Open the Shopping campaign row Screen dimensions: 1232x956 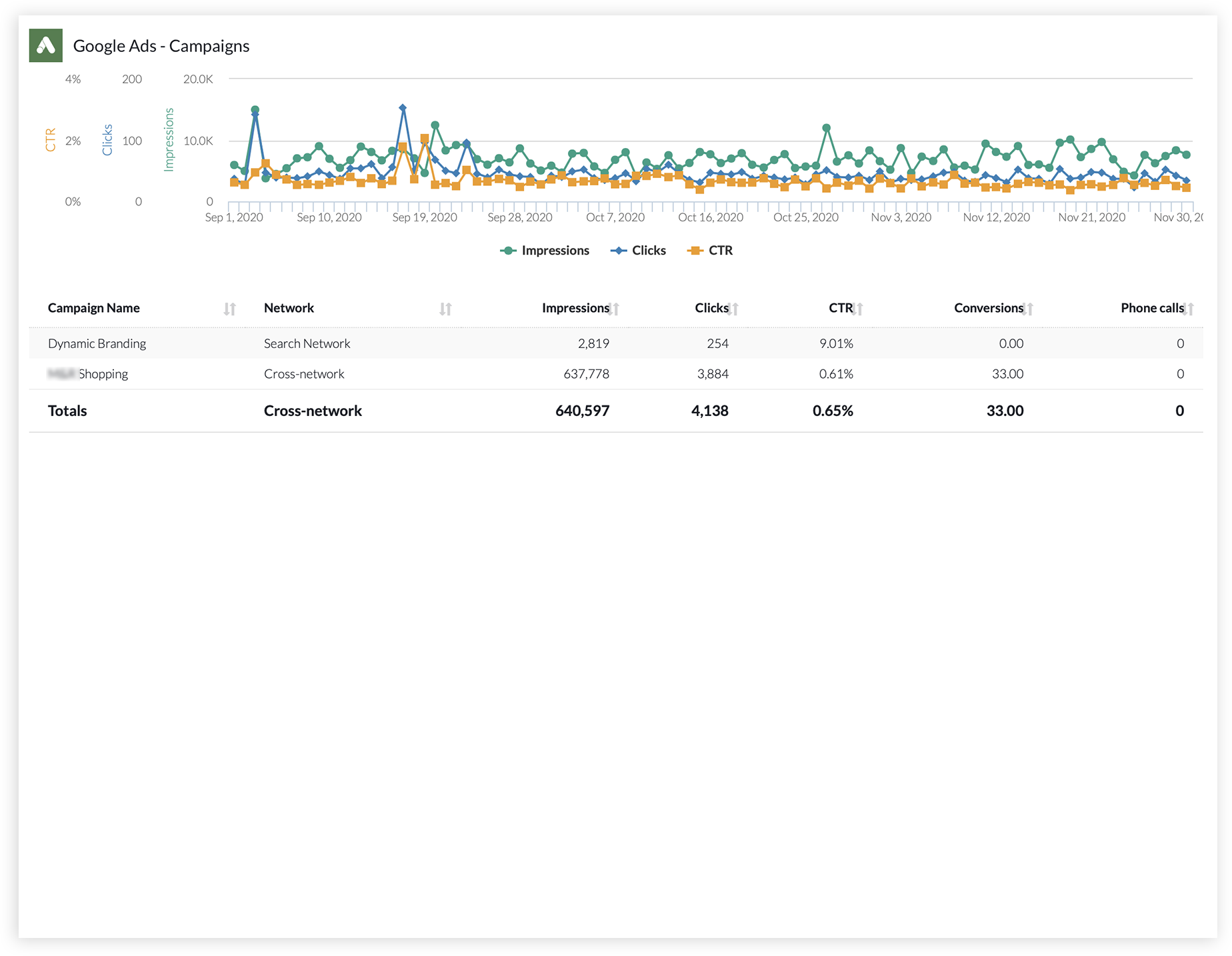pos(88,373)
